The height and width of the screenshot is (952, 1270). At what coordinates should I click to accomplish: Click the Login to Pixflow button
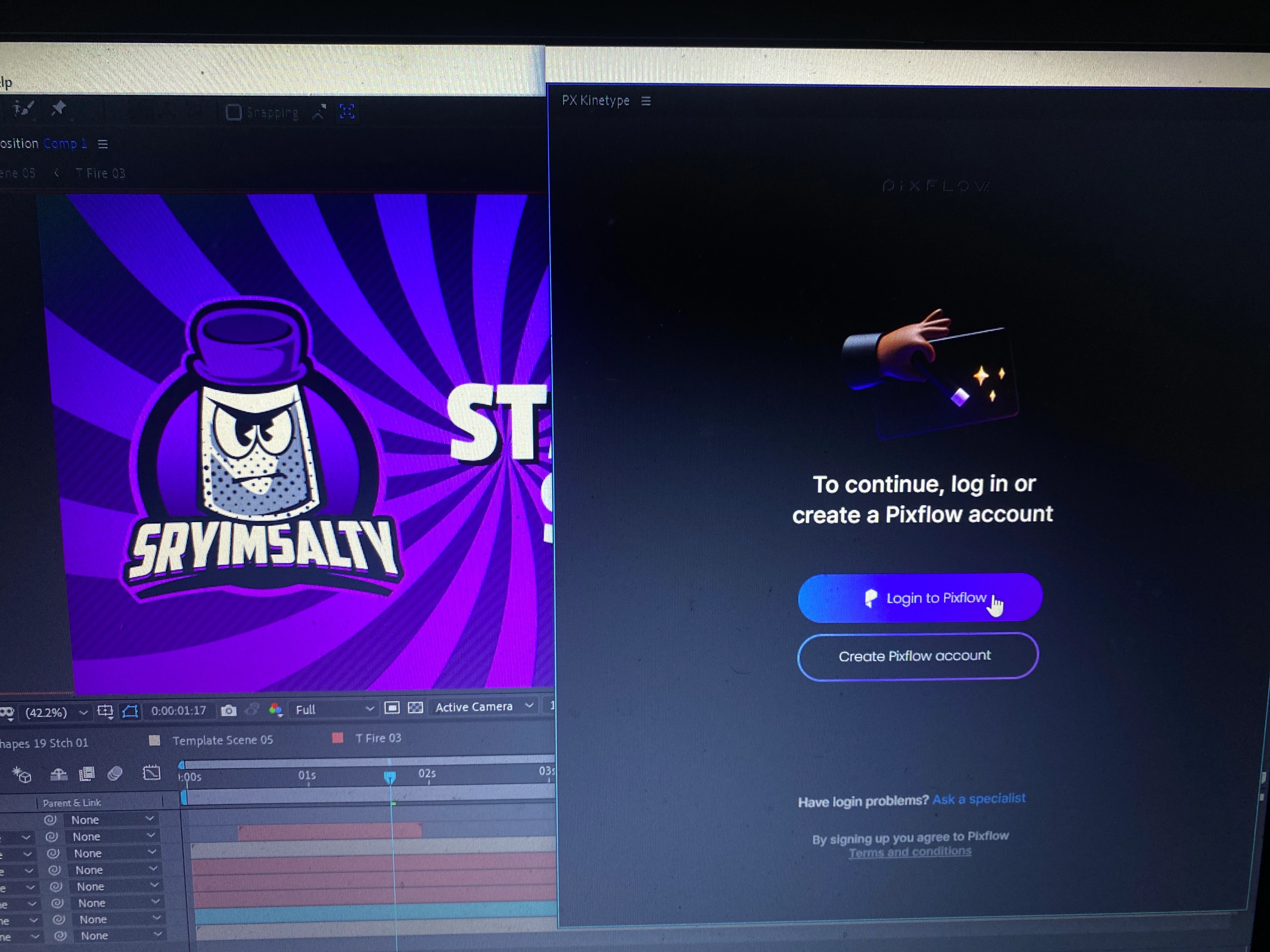tap(920, 598)
